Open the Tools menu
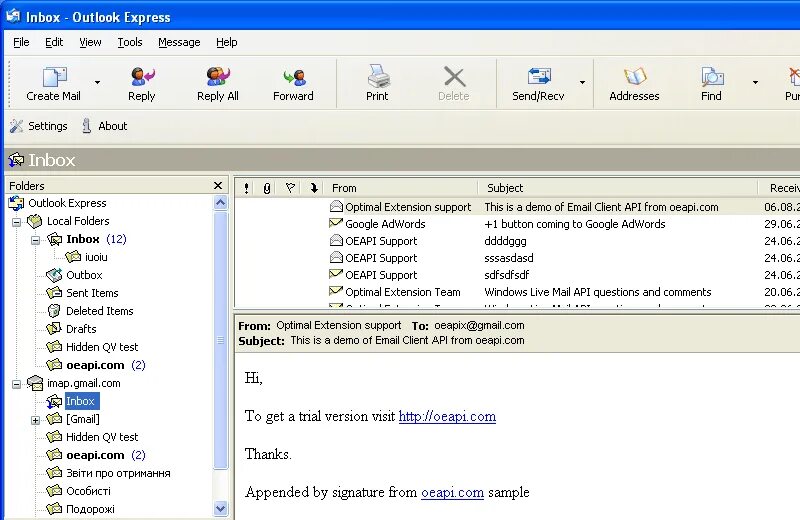The height and width of the screenshot is (520, 800). point(130,42)
